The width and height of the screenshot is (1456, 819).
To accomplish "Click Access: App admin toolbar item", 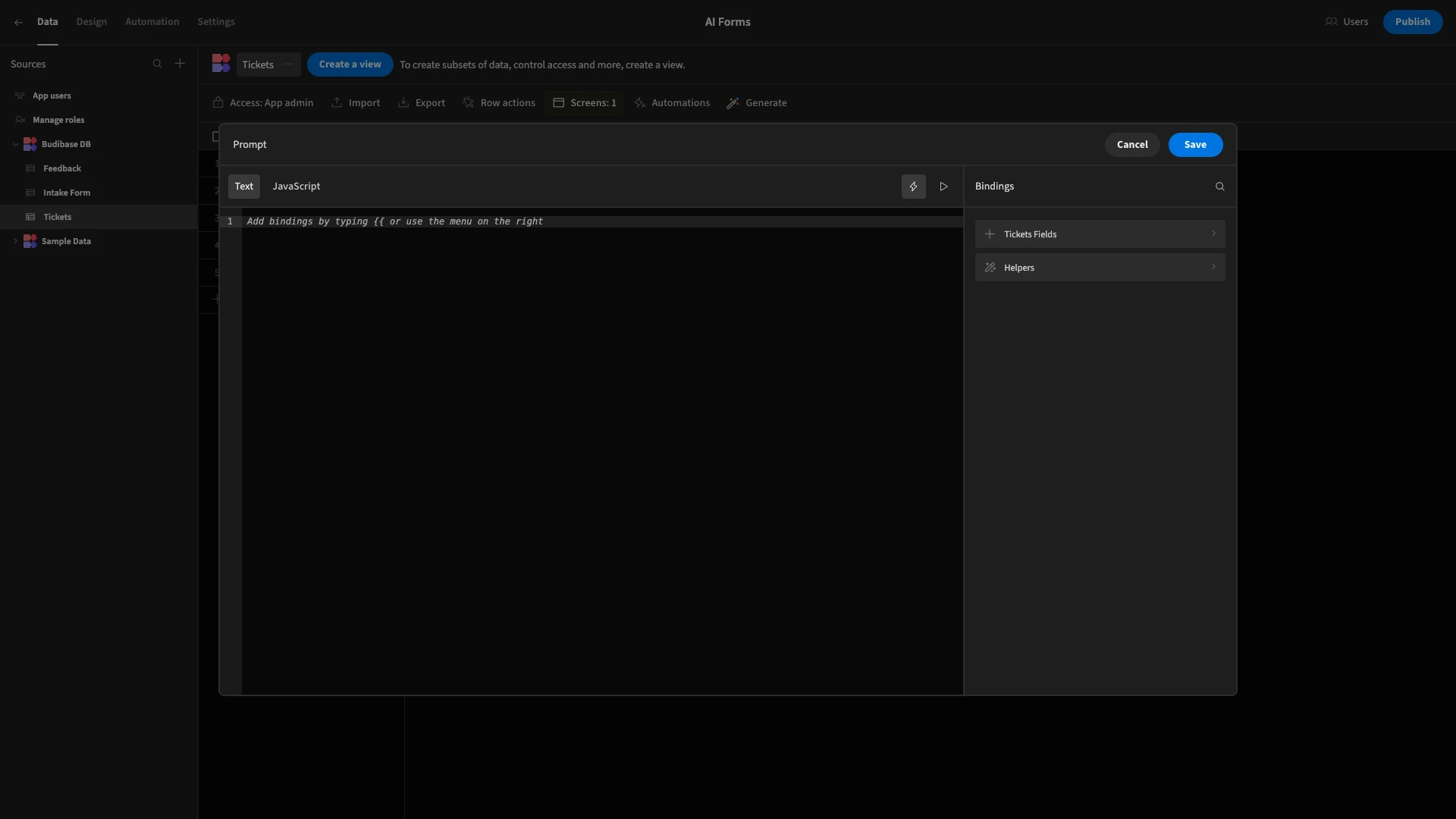I will point(263,102).
